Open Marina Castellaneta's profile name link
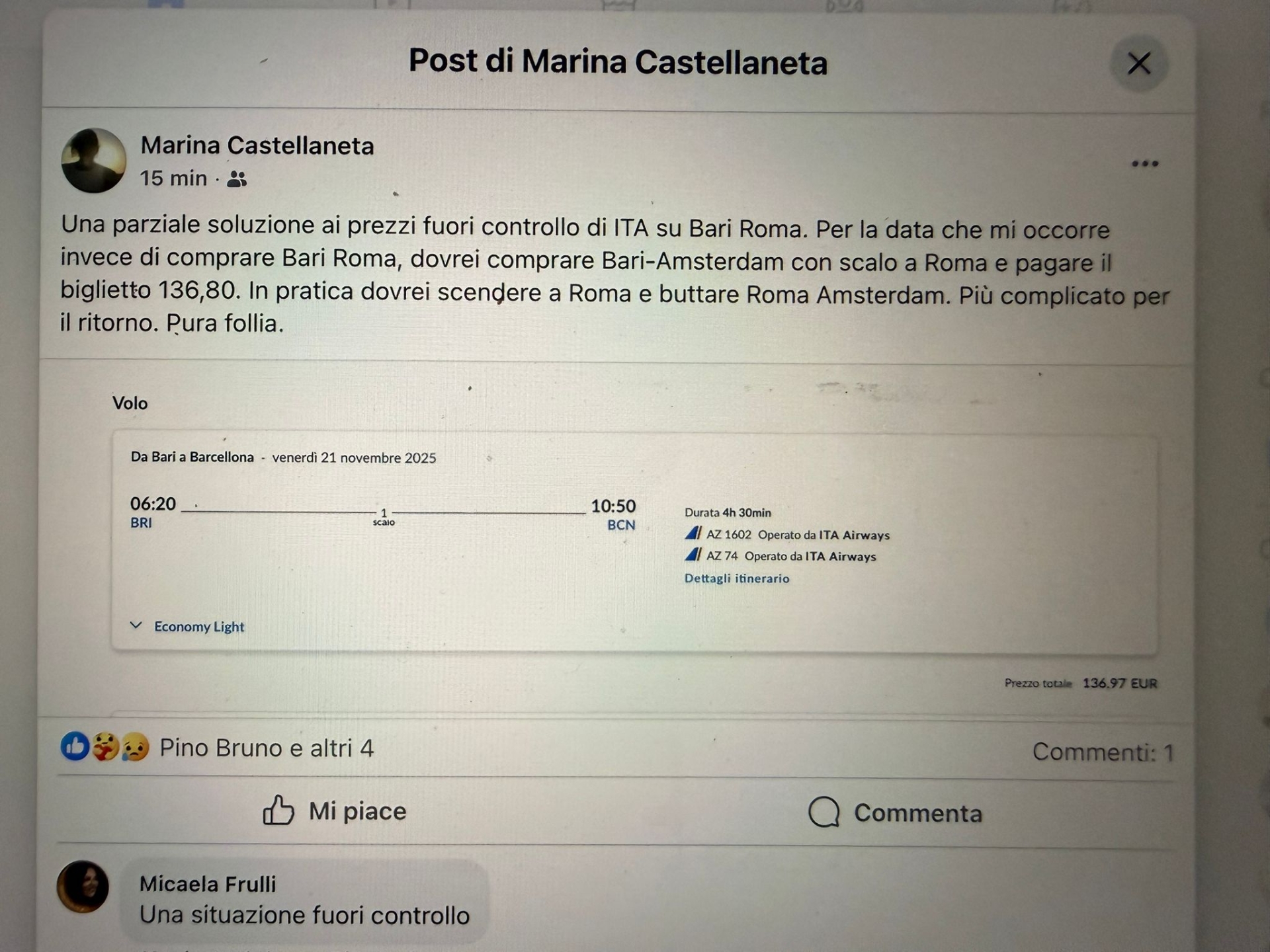 pos(257,145)
